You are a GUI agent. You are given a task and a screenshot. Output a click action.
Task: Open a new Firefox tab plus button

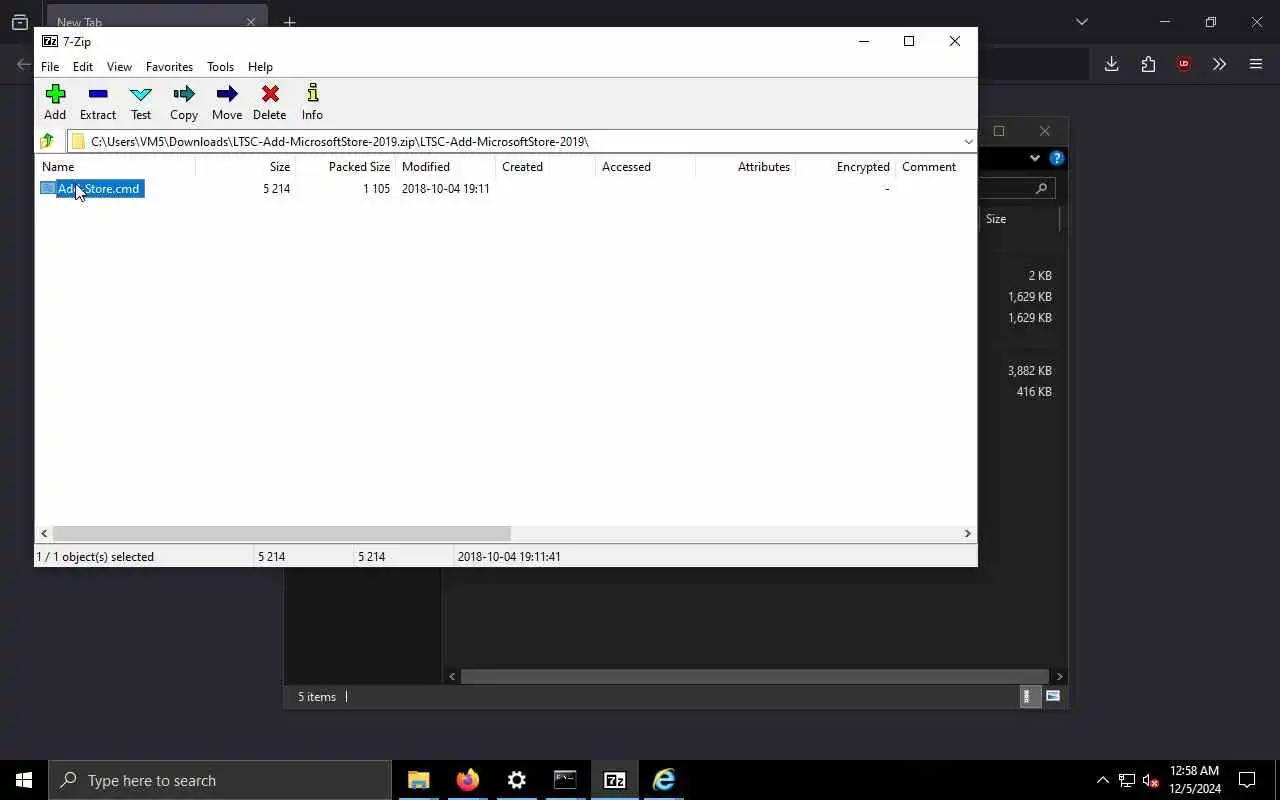(290, 21)
